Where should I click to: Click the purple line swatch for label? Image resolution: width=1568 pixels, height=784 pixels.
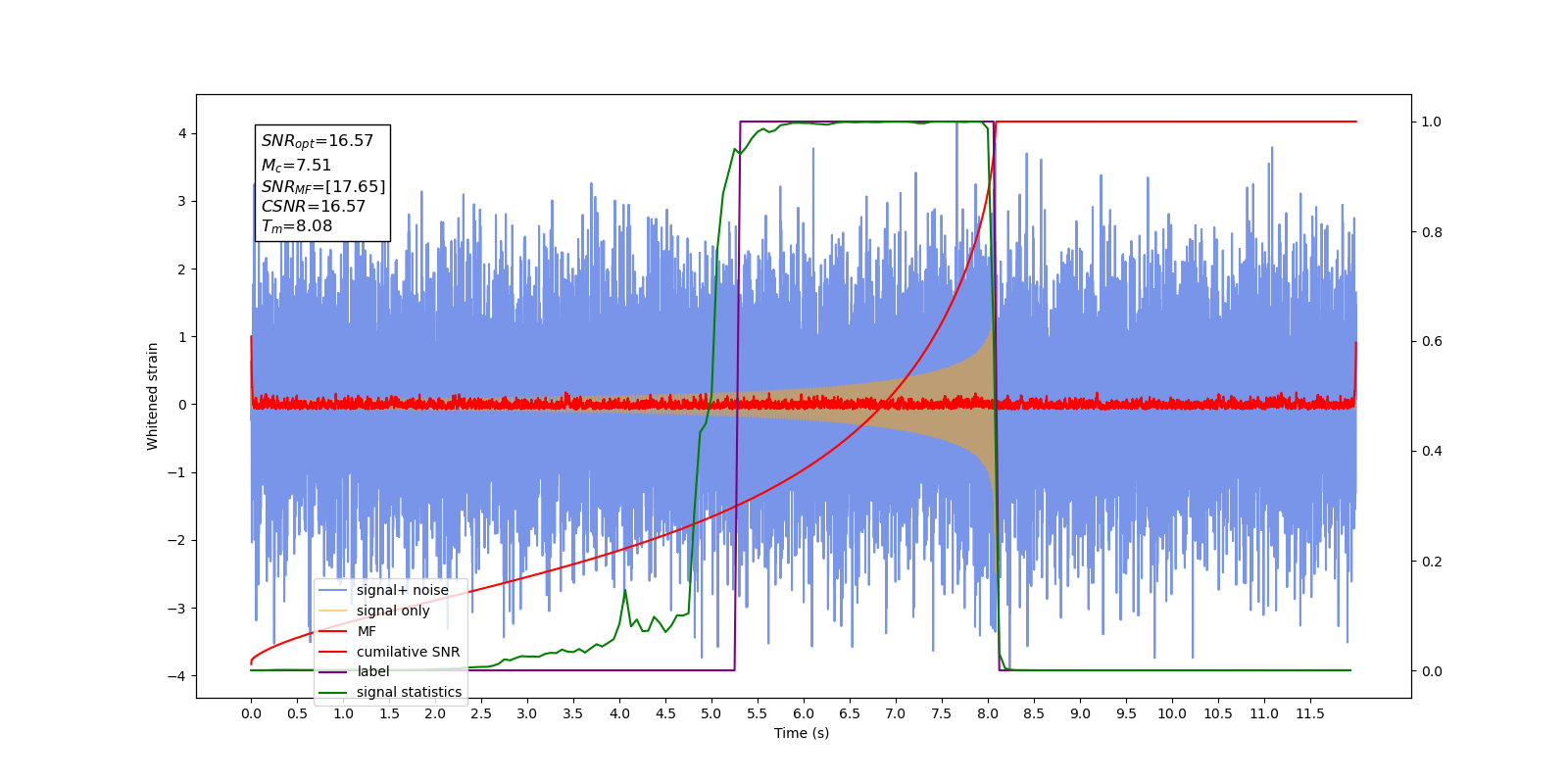coord(334,671)
